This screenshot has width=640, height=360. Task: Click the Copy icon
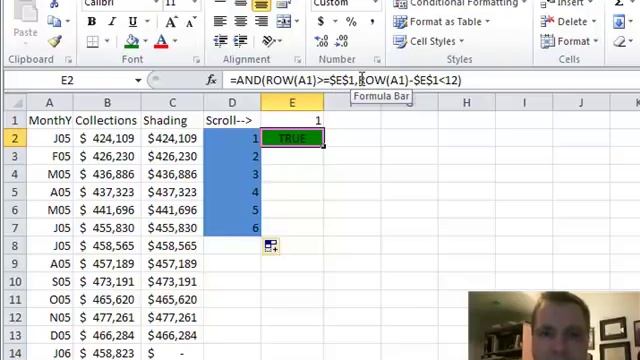pos(54,21)
